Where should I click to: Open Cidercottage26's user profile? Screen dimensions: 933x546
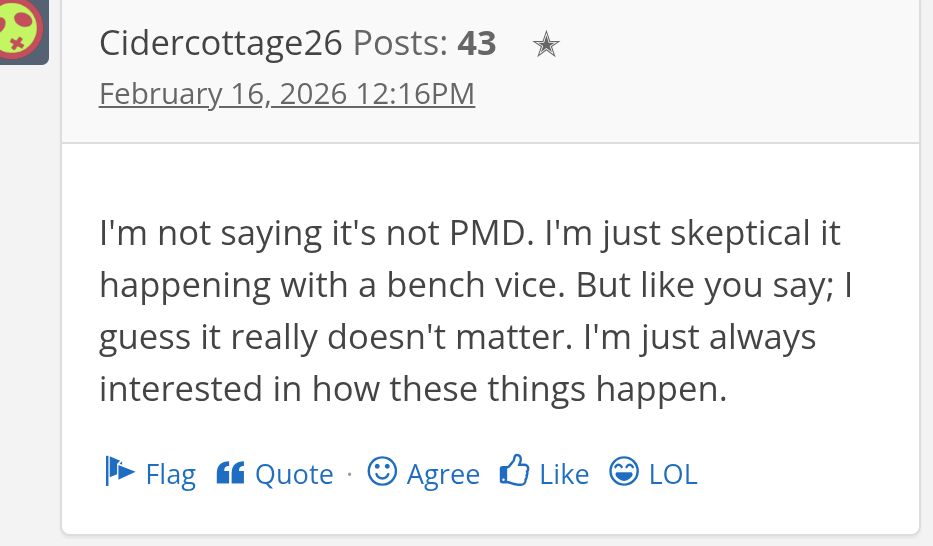coord(221,43)
